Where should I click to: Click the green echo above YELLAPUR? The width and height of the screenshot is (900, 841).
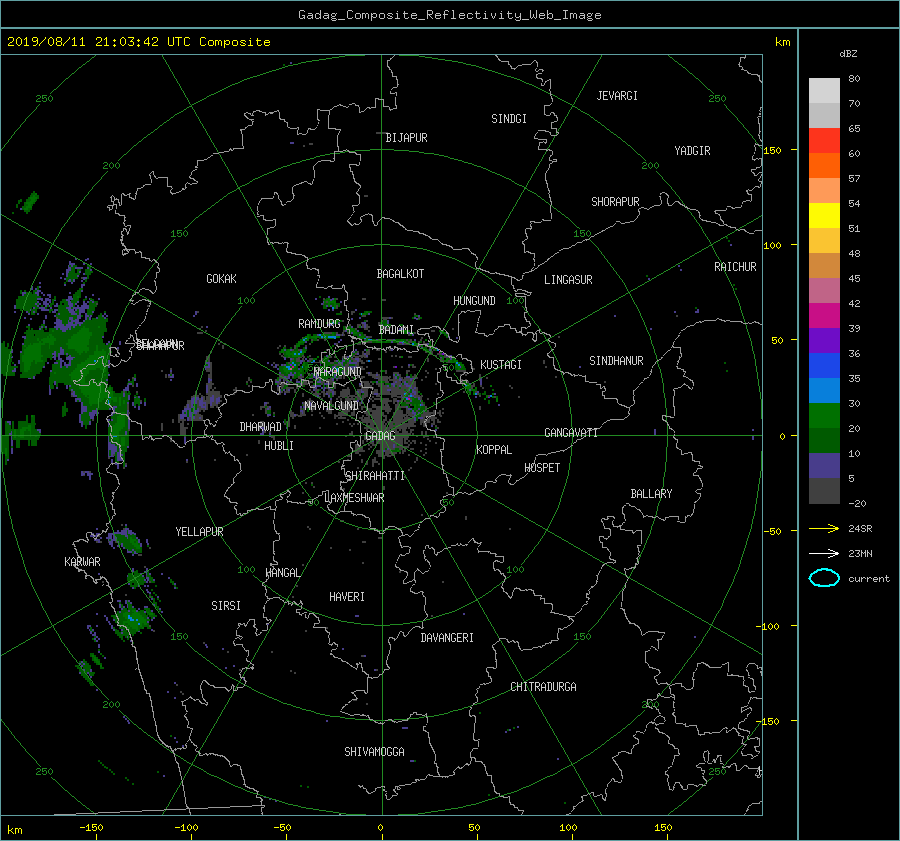click(127, 541)
